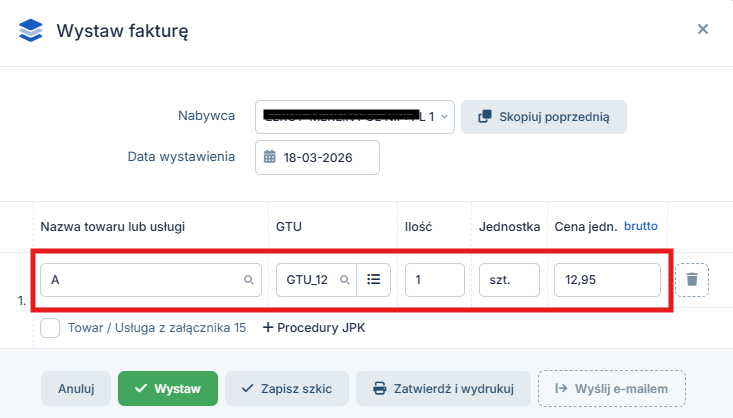Save draft with Zapisz szkic

pyautogui.click(x=287, y=388)
